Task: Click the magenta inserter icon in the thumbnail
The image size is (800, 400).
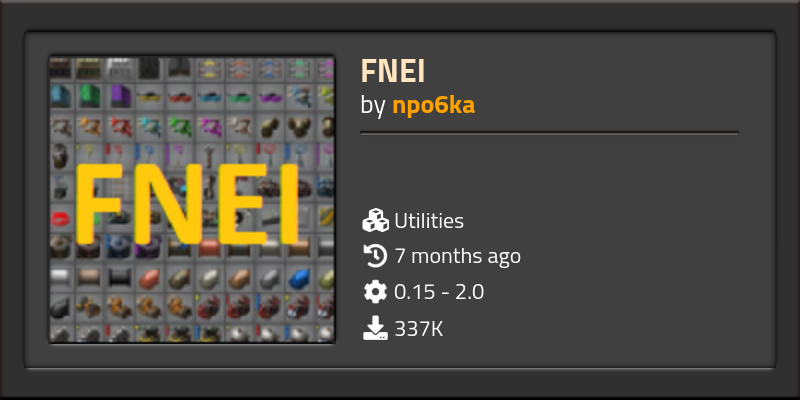Action: coord(210,126)
